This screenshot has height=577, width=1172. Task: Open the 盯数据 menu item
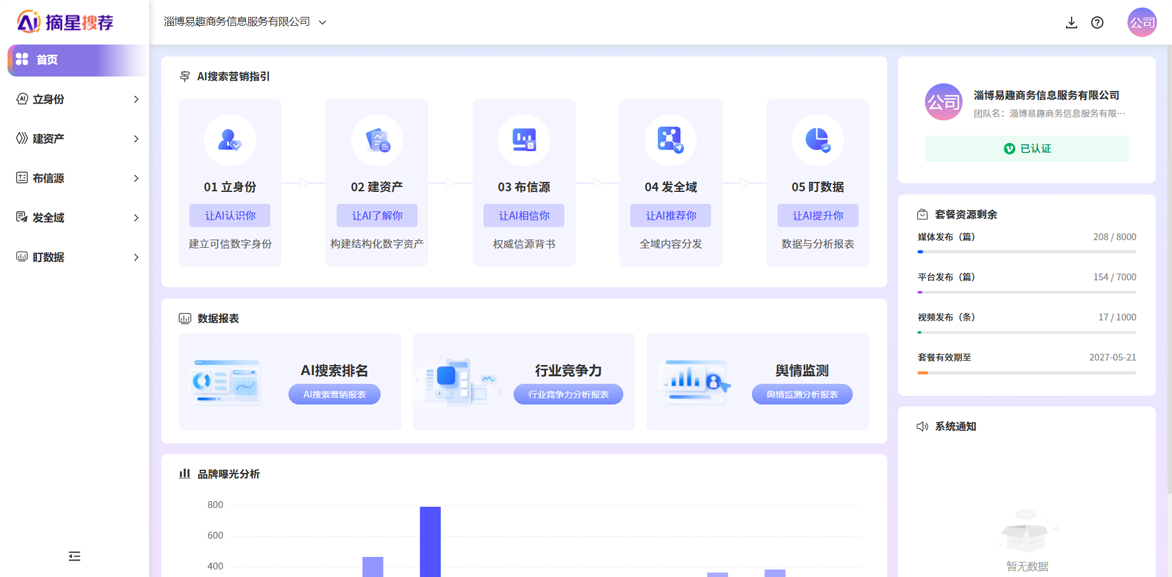[75, 257]
